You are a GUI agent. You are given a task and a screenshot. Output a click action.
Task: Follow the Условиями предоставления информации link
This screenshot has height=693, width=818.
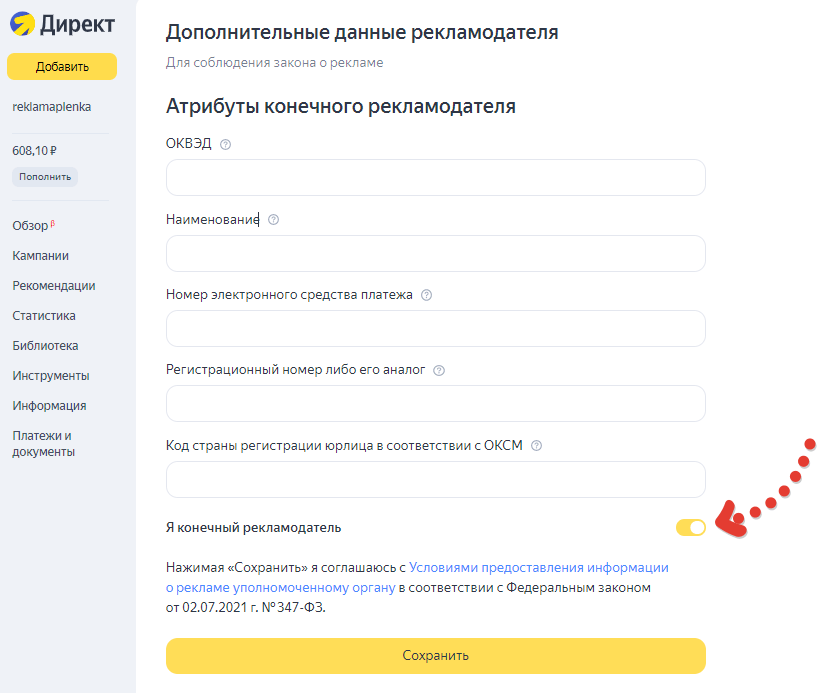(x=538, y=567)
